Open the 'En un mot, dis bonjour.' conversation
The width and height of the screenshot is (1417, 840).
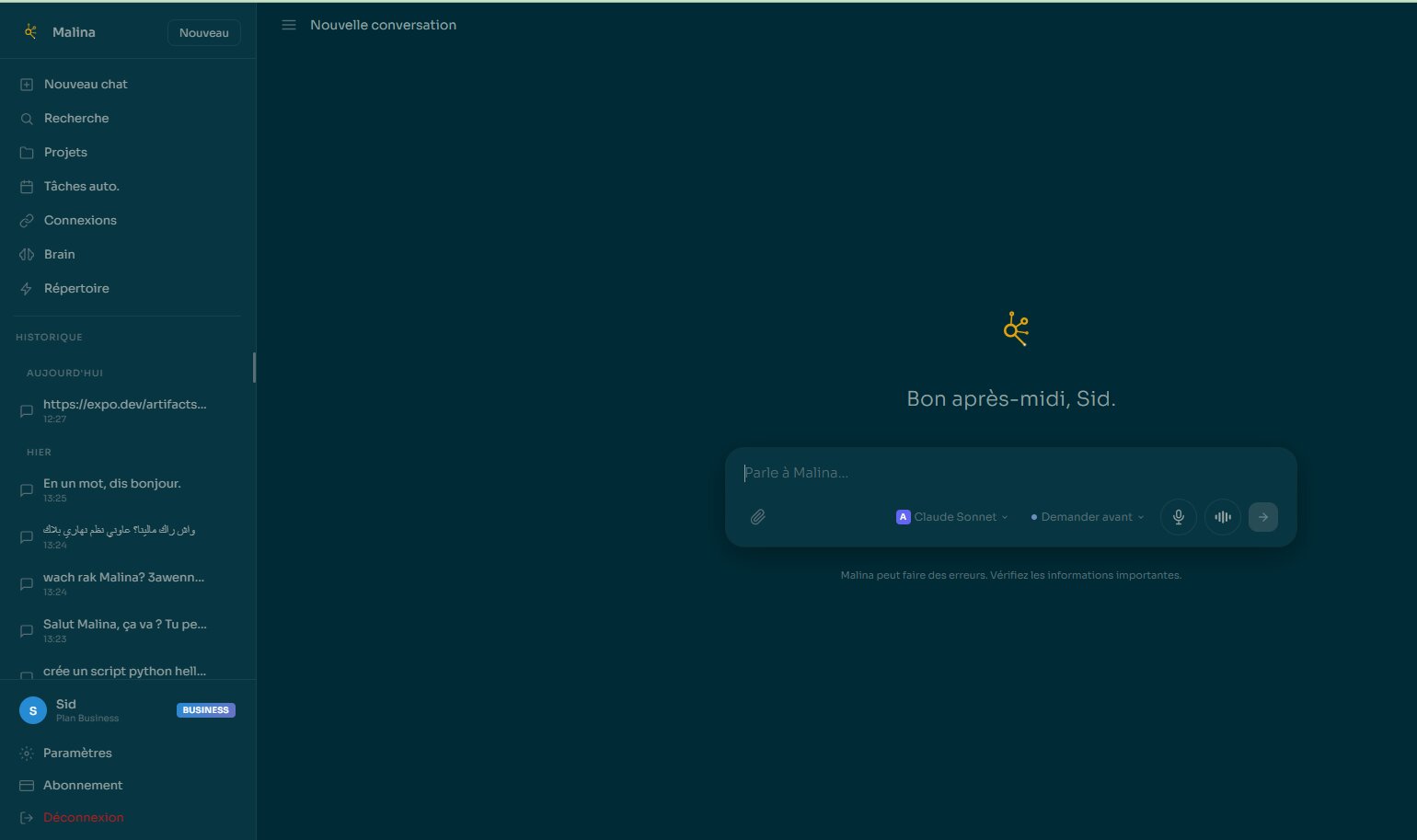tap(128, 489)
